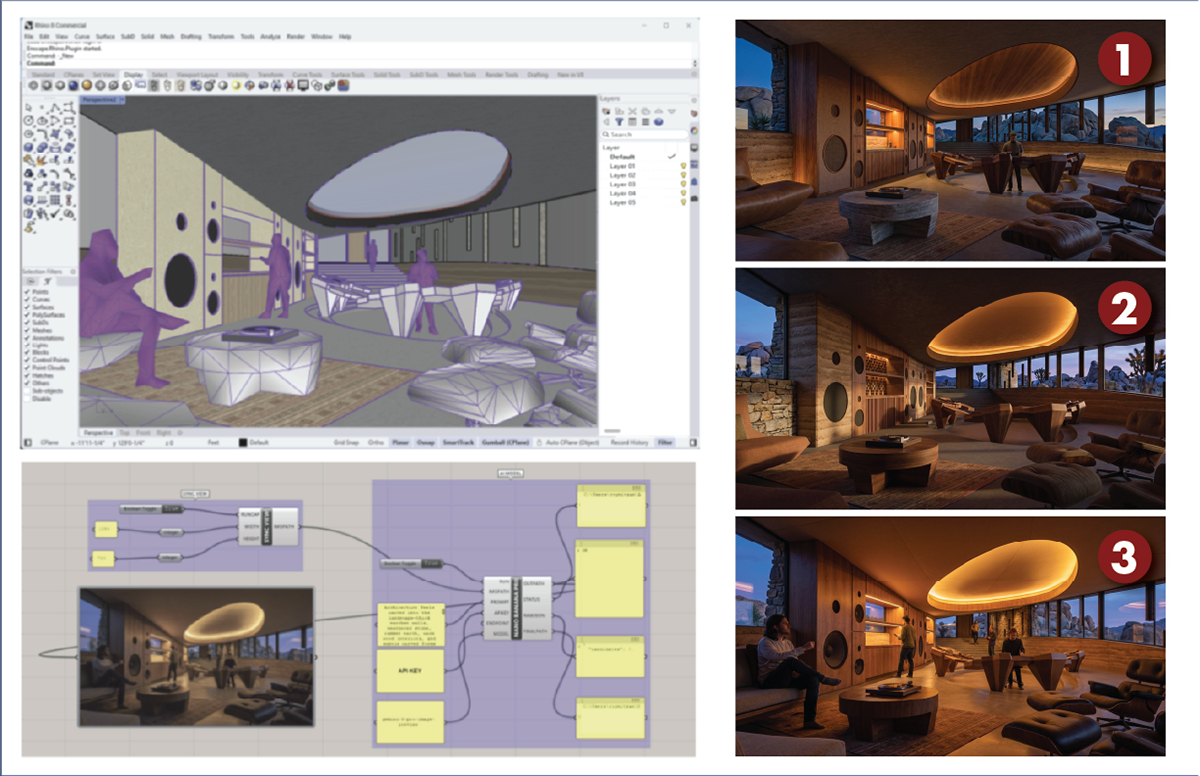Click the red X icon in Display toolbar
1200x776 pixels.
click(290, 86)
